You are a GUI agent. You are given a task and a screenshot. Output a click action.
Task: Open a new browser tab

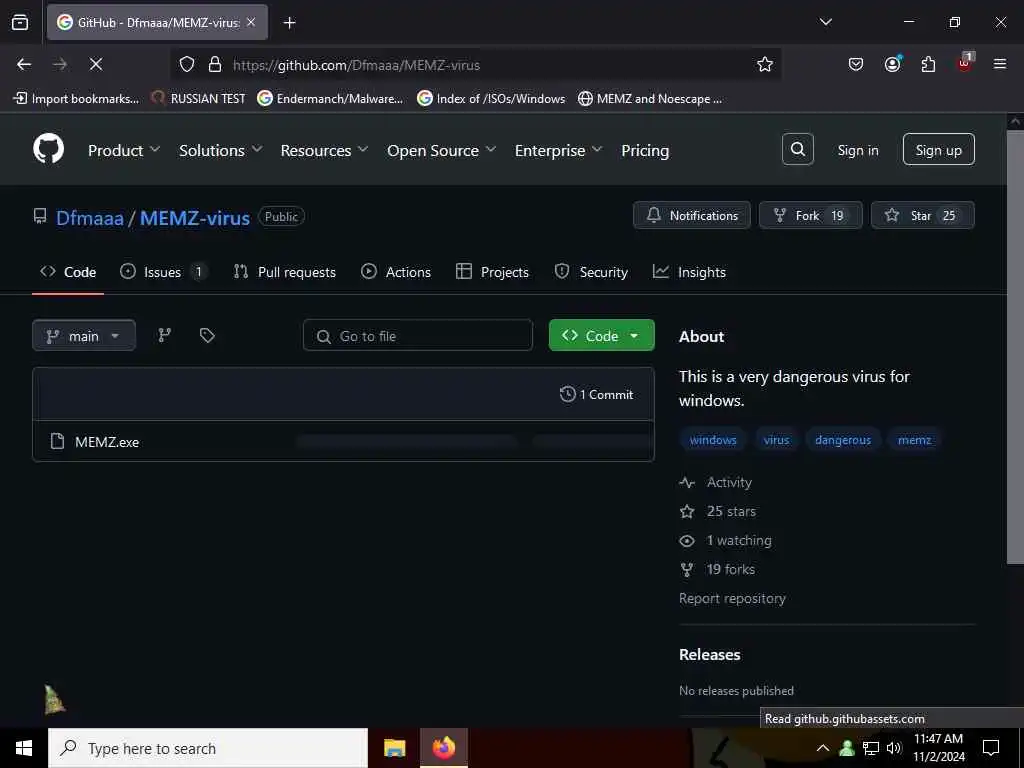289,23
